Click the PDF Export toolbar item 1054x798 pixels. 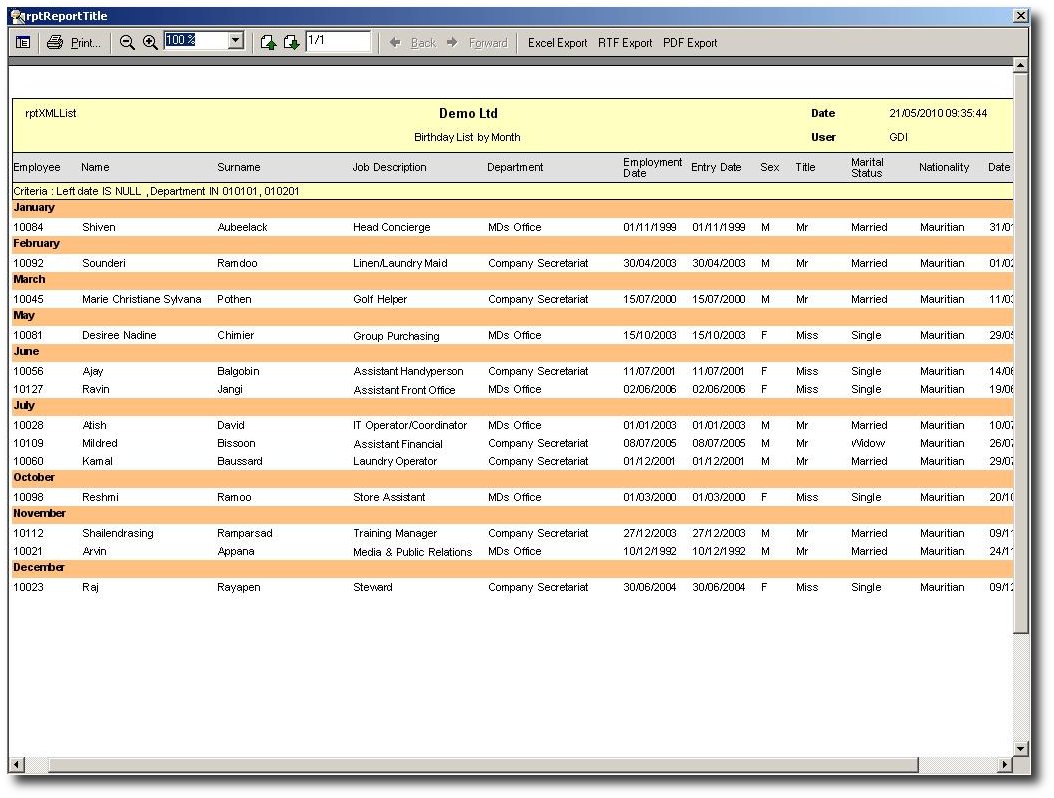coord(690,43)
